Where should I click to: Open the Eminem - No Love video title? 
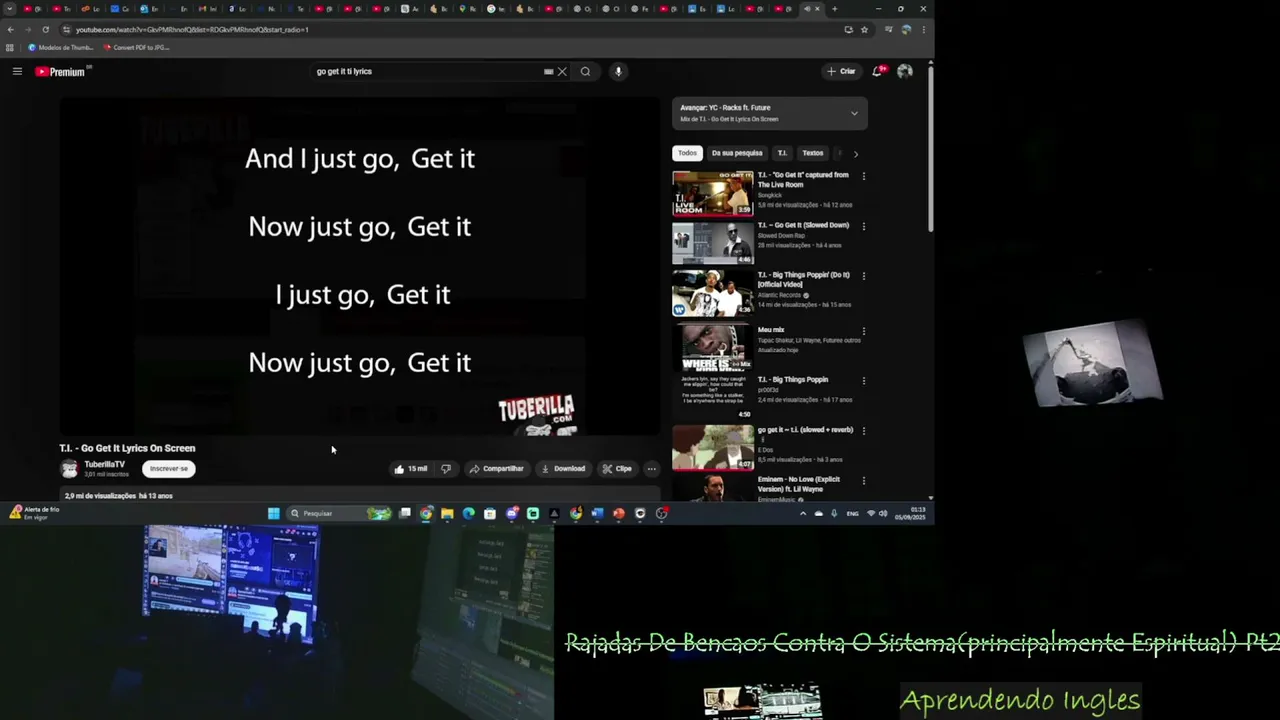pyautogui.click(x=798, y=484)
